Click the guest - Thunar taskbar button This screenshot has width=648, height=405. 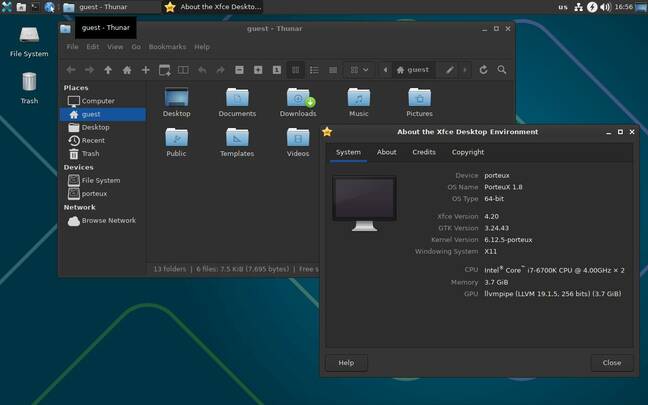(x=111, y=7)
